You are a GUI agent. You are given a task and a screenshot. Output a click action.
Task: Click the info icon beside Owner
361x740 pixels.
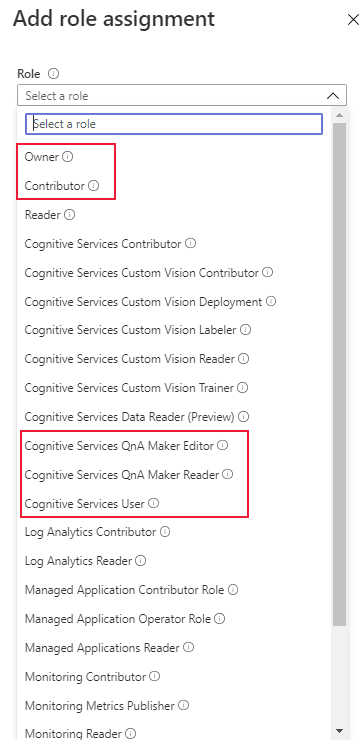coord(67,157)
